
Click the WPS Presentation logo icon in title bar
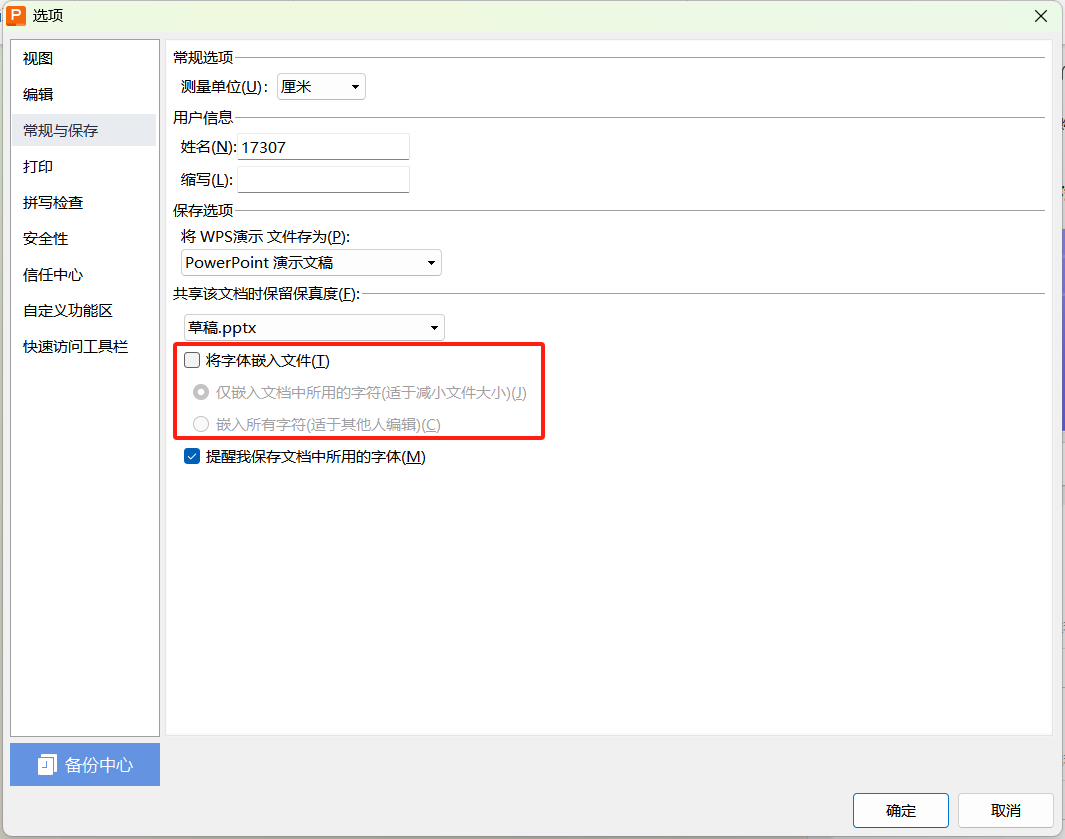[16, 15]
